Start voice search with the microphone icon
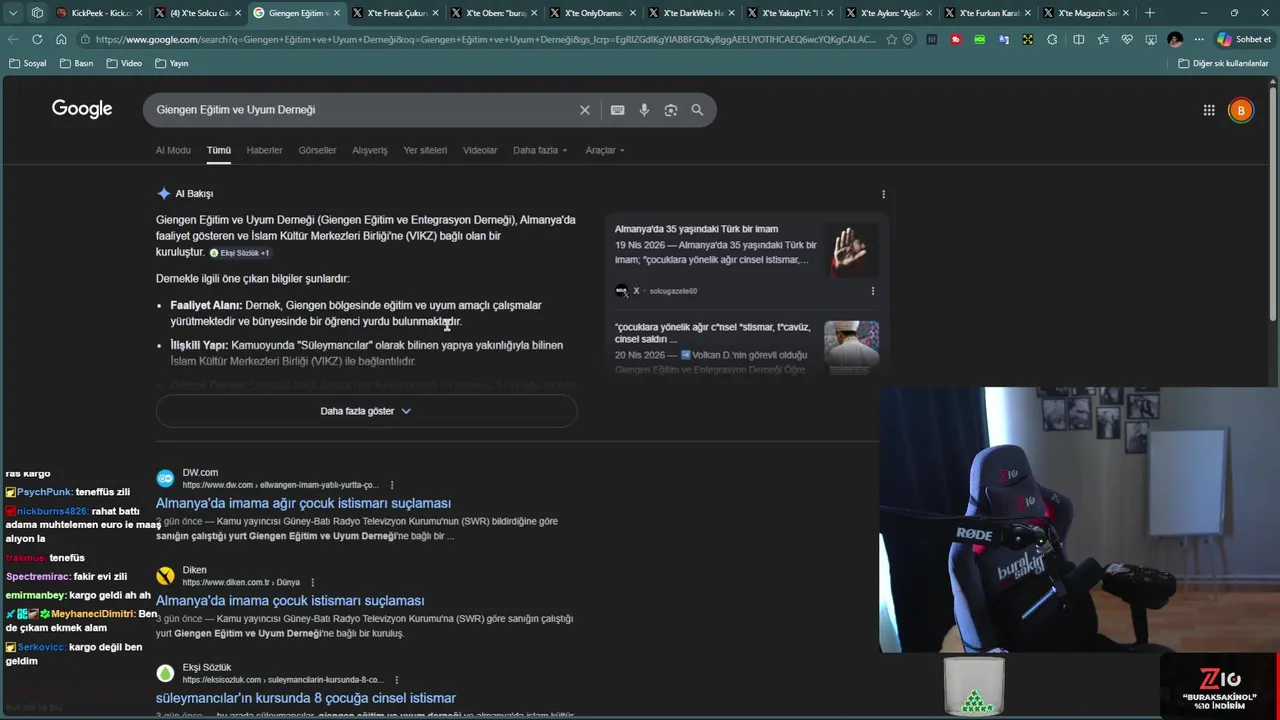The width and height of the screenshot is (1280, 720). point(644,110)
